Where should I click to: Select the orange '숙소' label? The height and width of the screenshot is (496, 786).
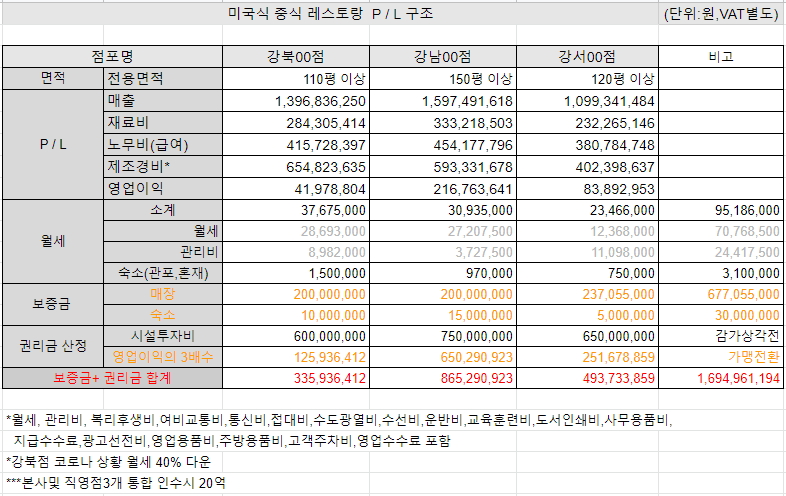coord(163,315)
